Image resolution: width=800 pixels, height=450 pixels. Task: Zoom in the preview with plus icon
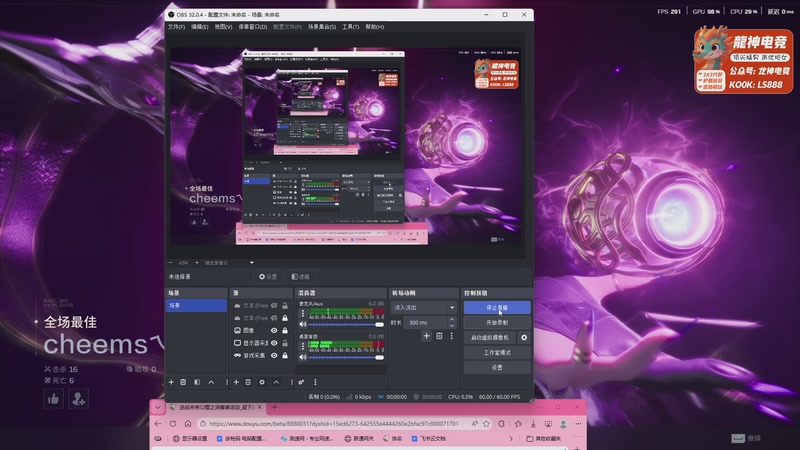tap(197, 263)
